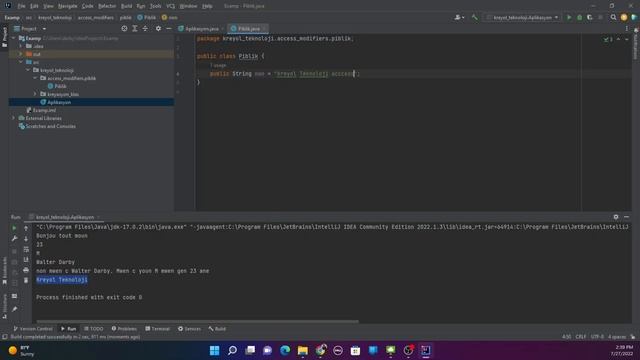Click the editor tabs more options icon
The height and width of the screenshot is (360, 640).
pos(627,29)
